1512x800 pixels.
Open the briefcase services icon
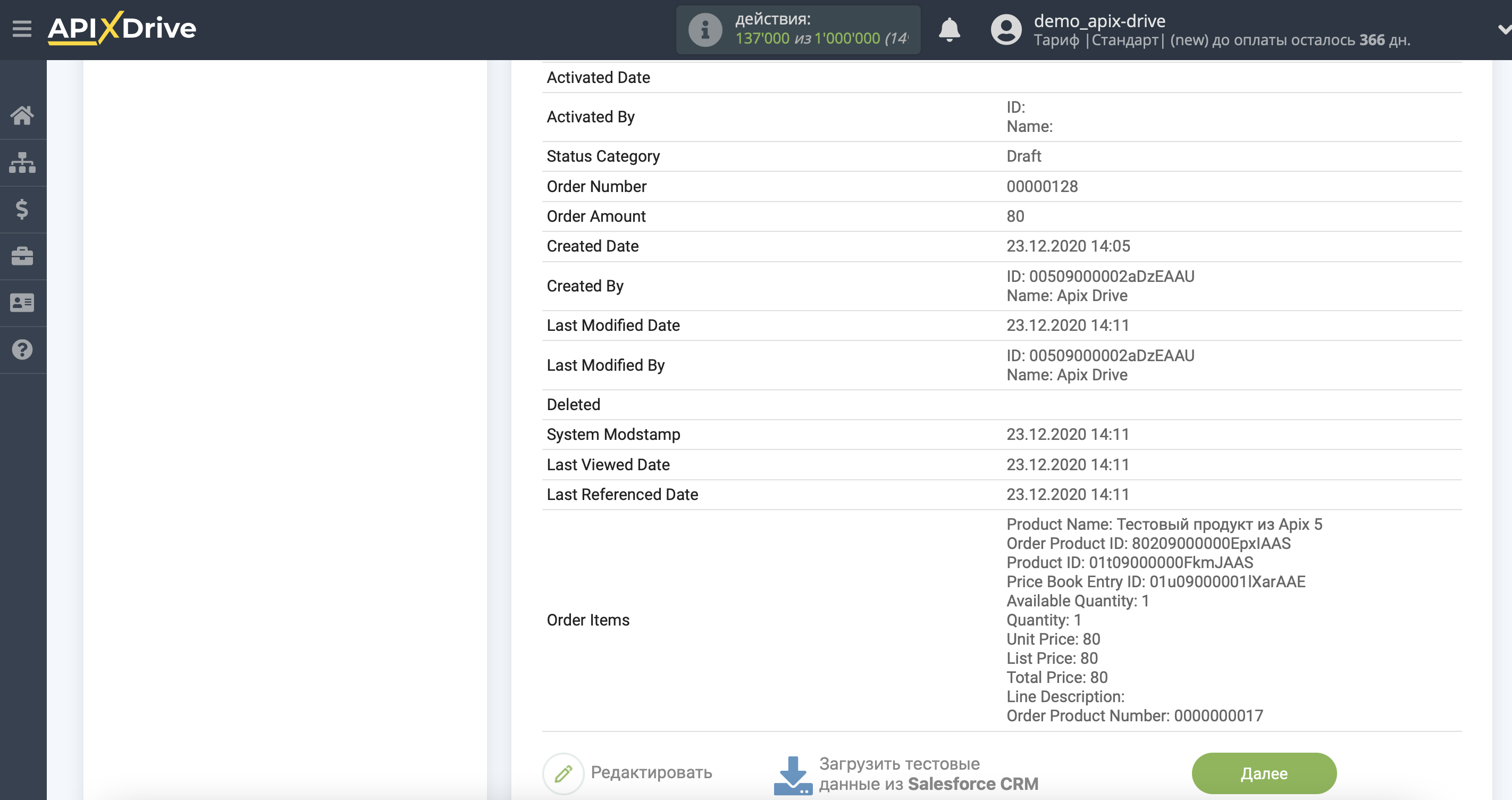(22, 256)
